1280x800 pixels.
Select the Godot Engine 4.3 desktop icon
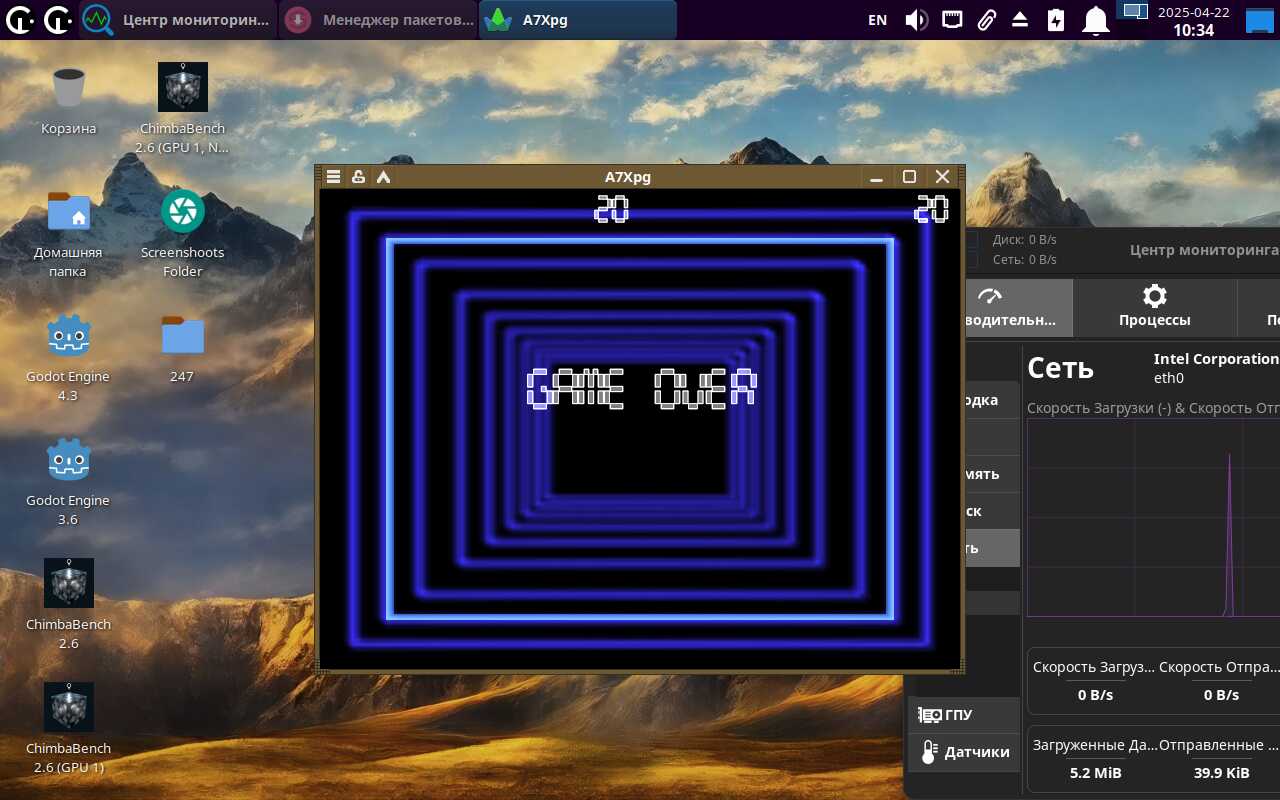point(68,357)
